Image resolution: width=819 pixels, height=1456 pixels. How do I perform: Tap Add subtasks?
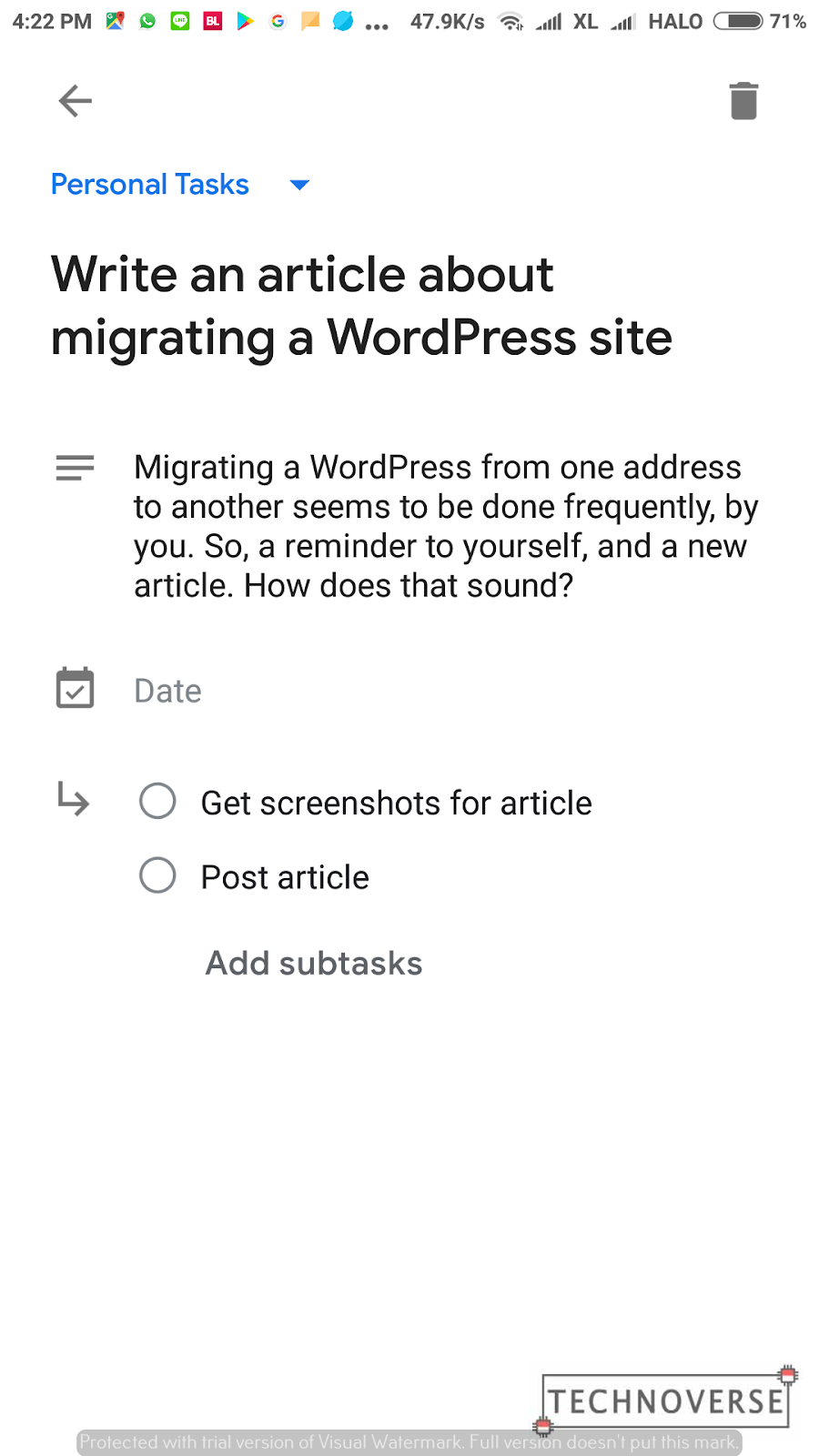314,963
